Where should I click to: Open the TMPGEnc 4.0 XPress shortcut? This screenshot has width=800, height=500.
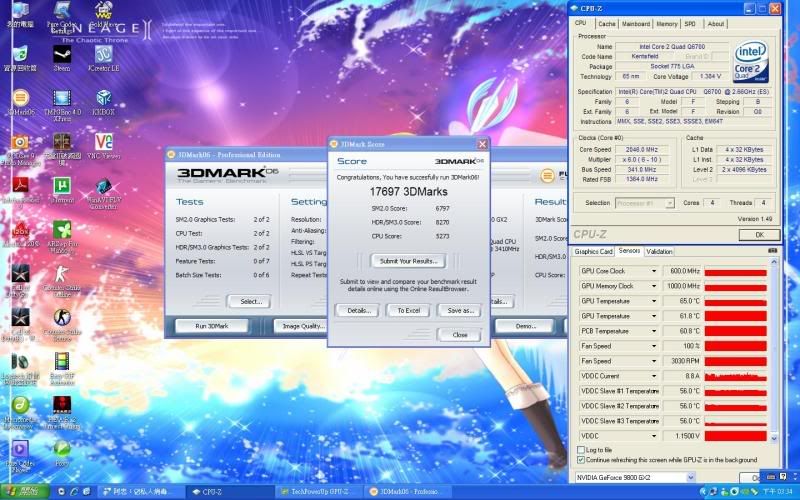point(61,98)
